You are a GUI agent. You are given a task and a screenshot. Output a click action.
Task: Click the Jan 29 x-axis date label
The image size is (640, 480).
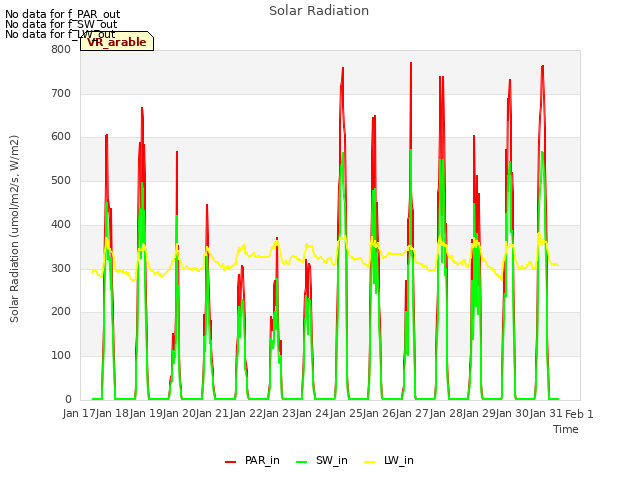[479, 413]
